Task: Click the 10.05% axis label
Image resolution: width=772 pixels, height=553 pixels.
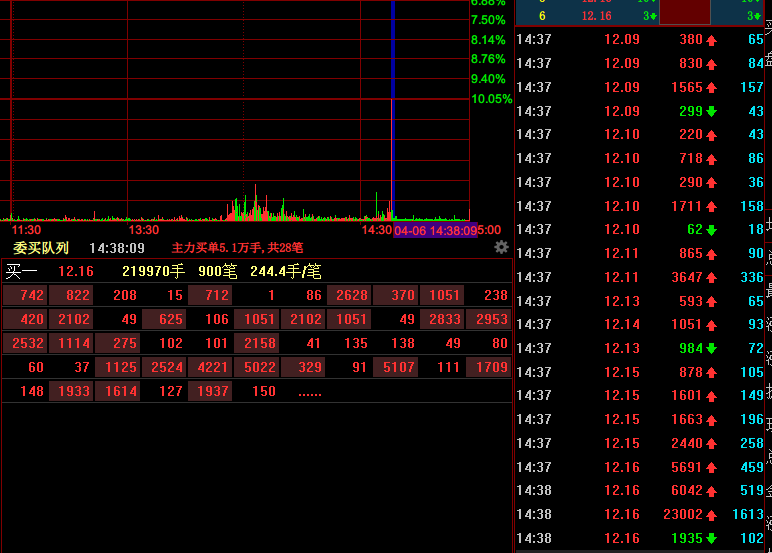Action: pos(491,99)
